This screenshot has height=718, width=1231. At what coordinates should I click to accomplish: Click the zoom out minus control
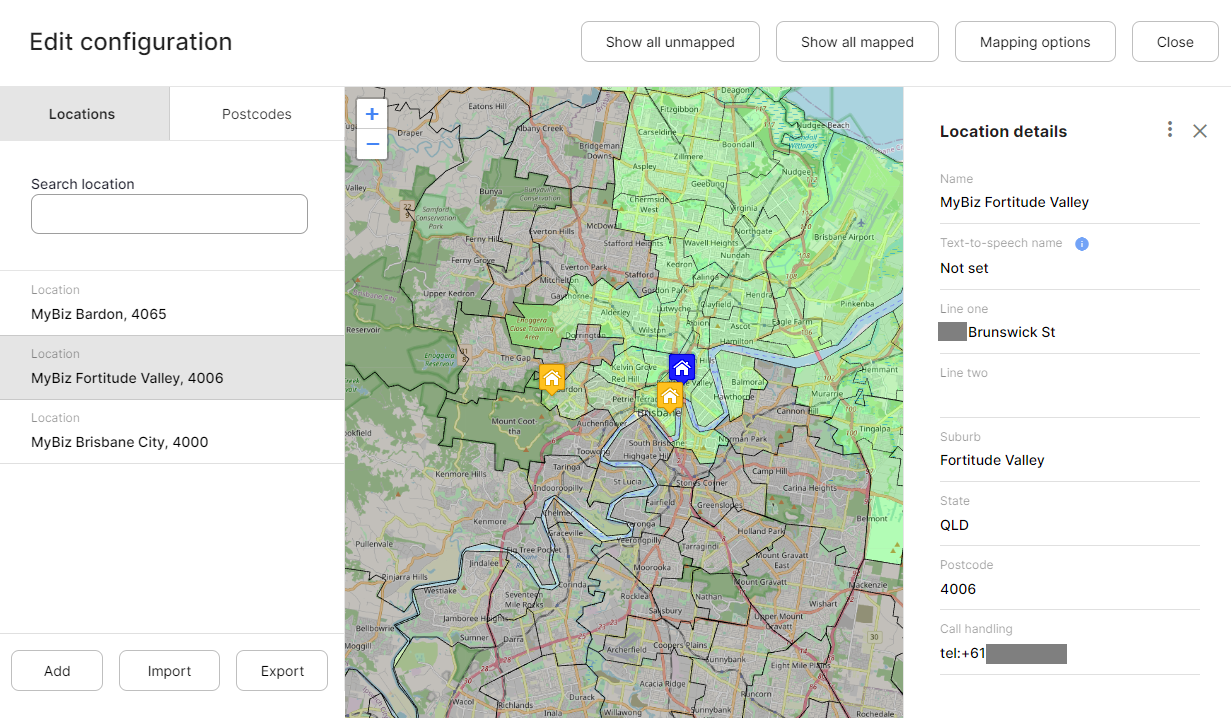(x=371, y=144)
